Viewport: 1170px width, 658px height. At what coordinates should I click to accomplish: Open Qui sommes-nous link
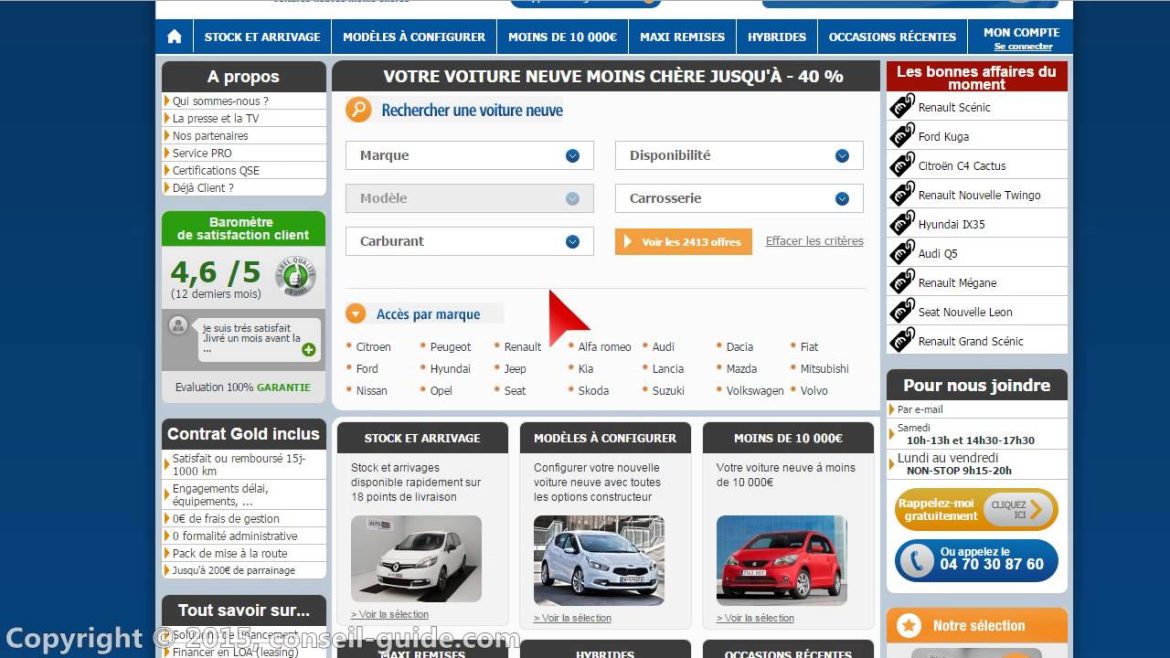pos(220,101)
